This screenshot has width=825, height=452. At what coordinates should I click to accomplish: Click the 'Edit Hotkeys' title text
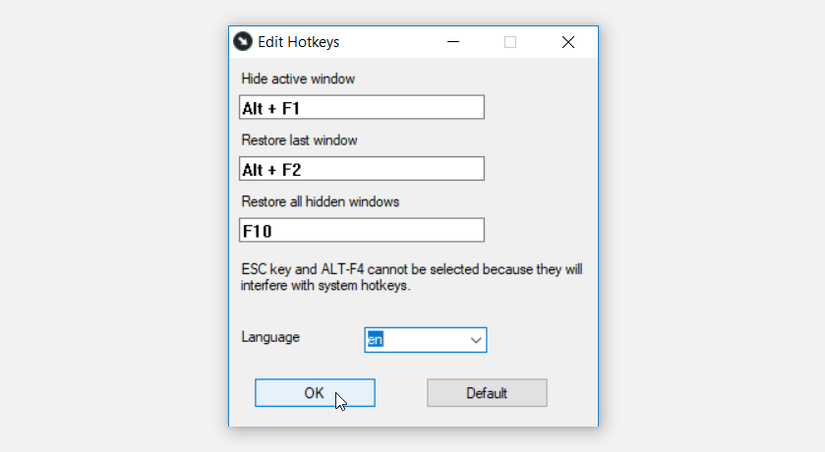(298, 42)
